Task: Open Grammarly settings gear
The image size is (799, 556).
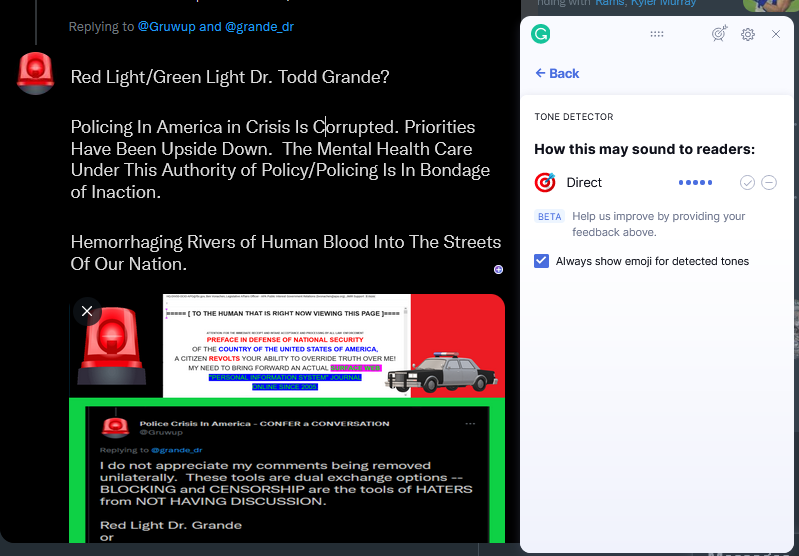Action: [x=748, y=34]
